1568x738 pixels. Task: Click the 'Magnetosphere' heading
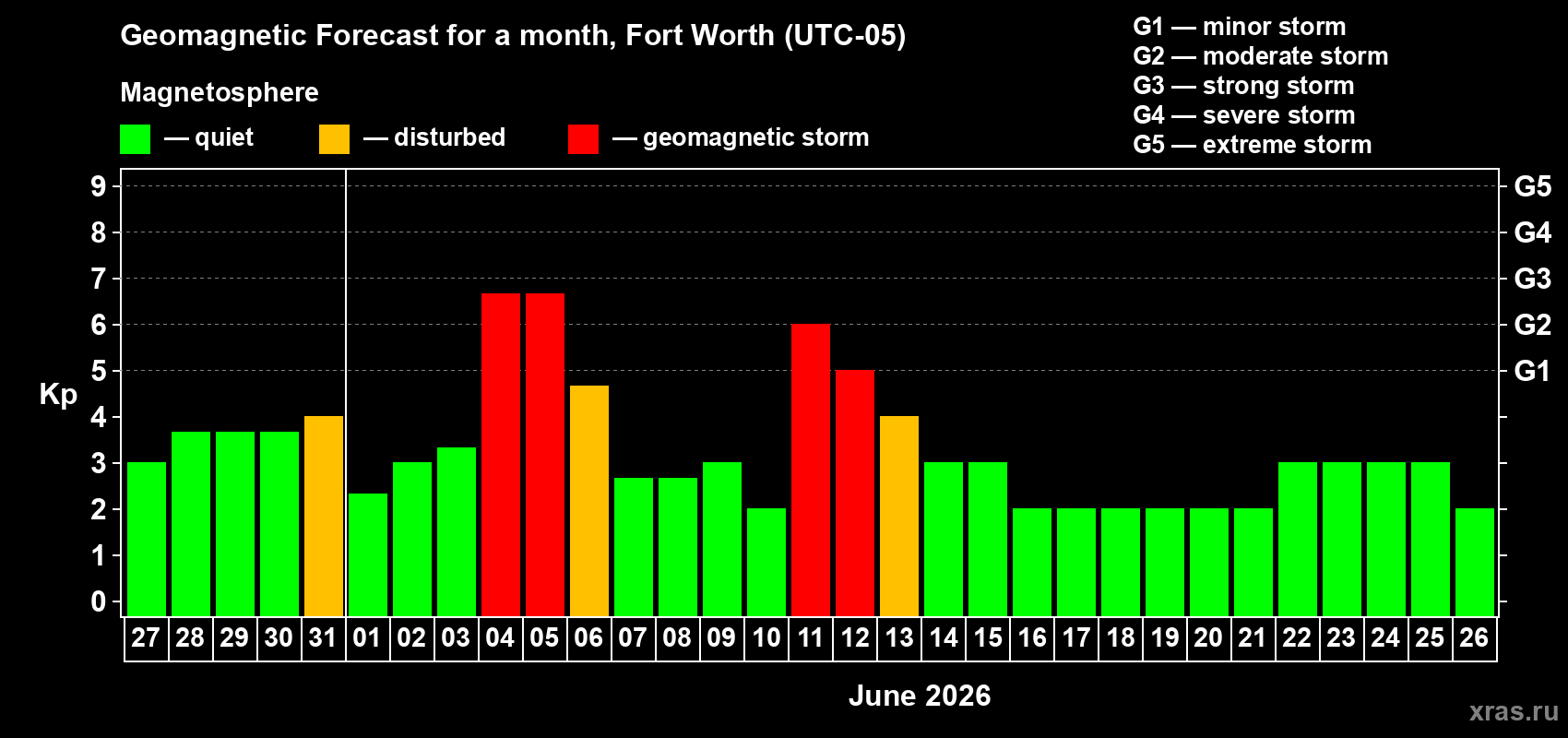pos(220,92)
